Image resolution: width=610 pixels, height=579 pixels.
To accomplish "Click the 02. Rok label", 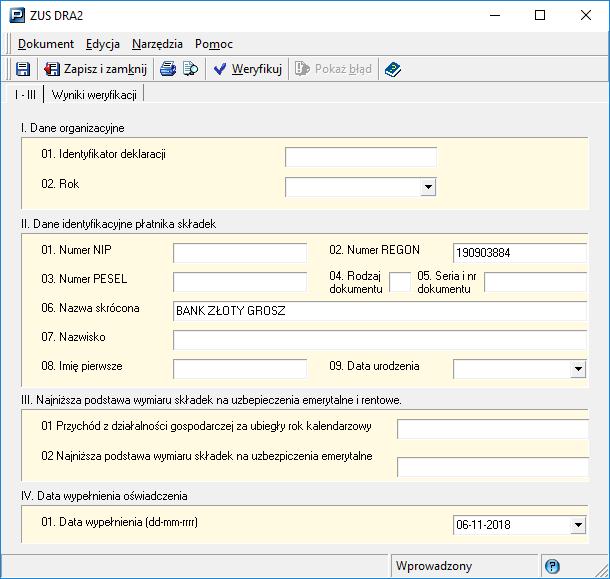I will coord(60,184).
